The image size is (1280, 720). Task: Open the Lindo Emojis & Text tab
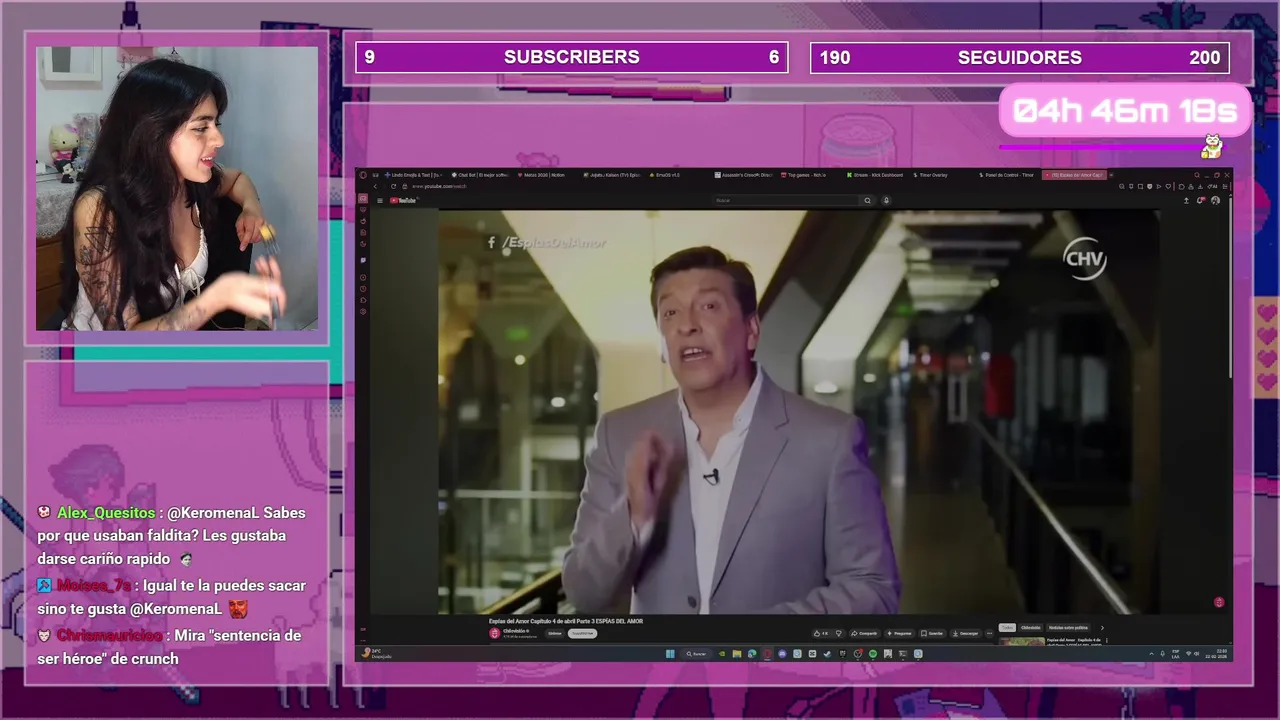pyautogui.click(x=414, y=175)
